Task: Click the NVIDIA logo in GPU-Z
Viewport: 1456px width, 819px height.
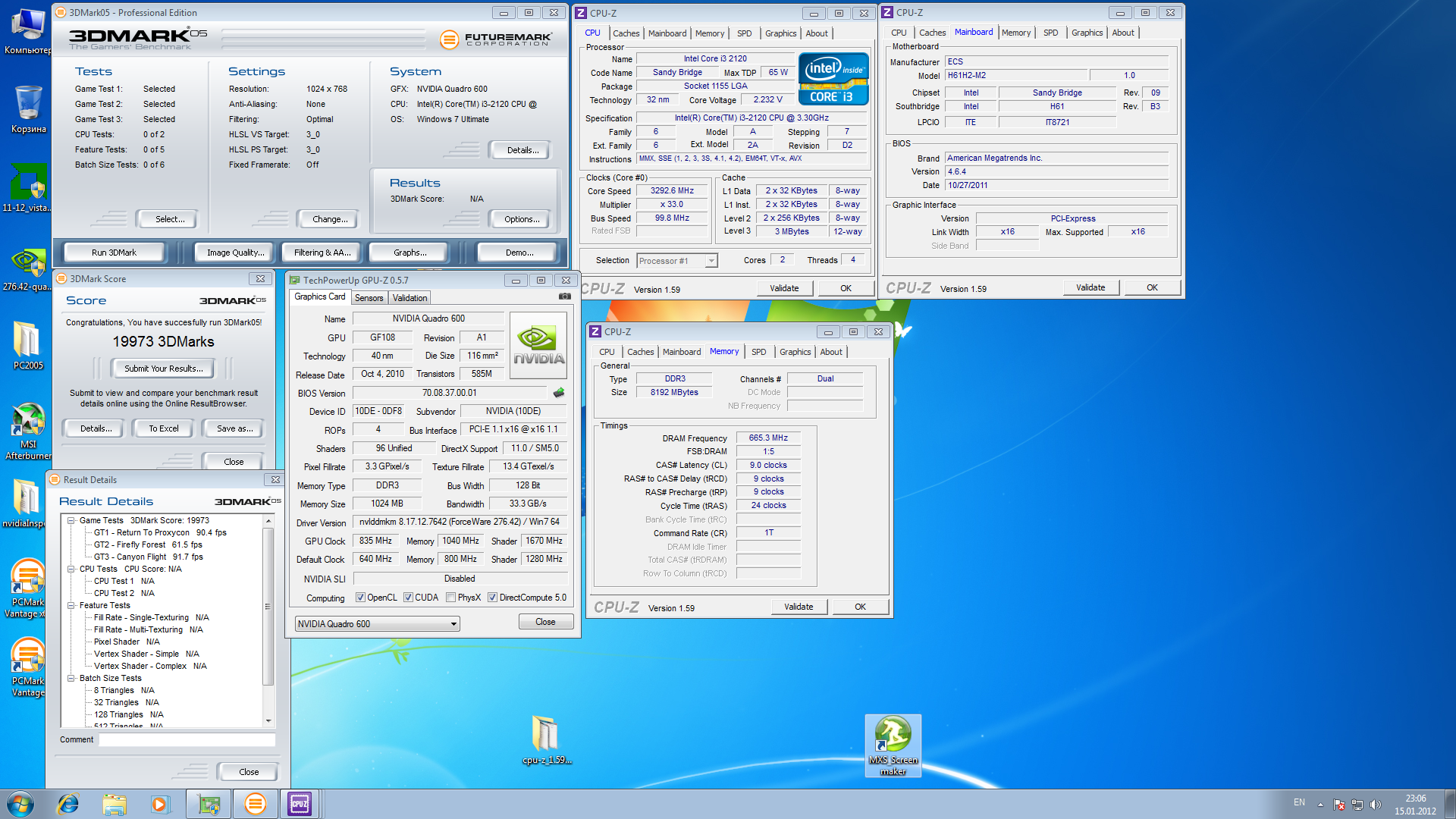Action: pyautogui.click(x=538, y=346)
